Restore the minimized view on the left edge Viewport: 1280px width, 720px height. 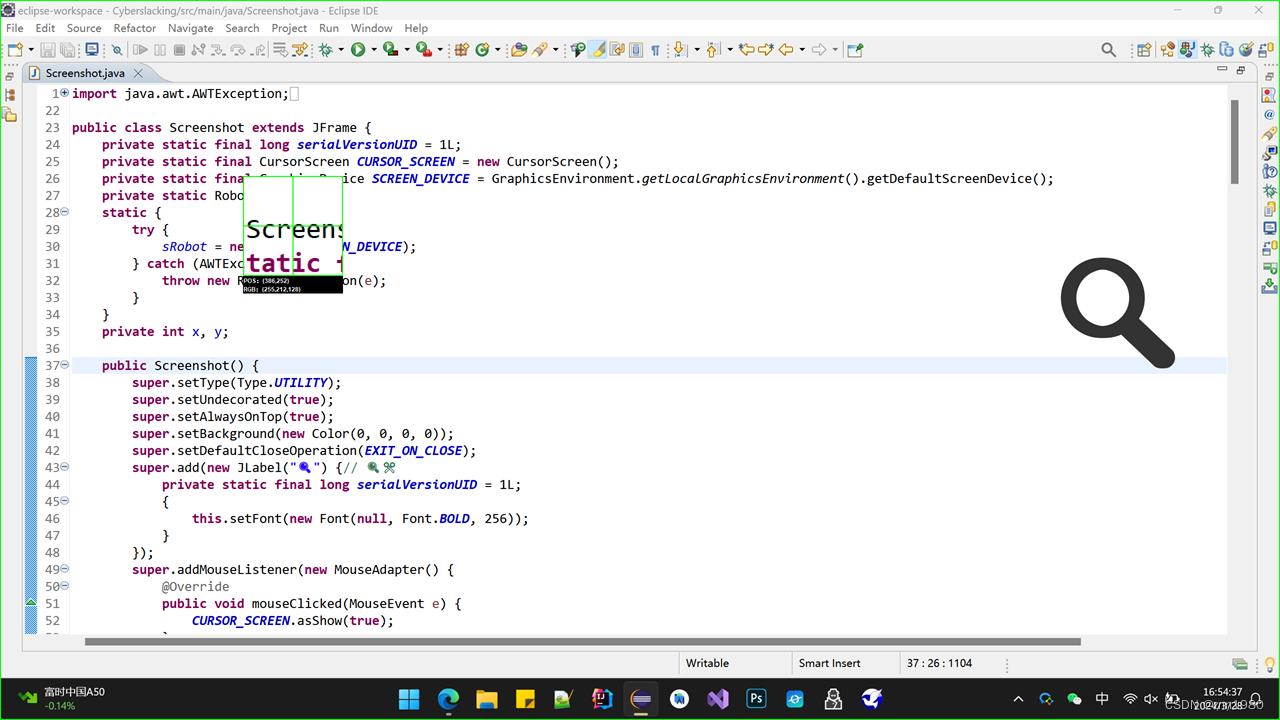coord(8,74)
